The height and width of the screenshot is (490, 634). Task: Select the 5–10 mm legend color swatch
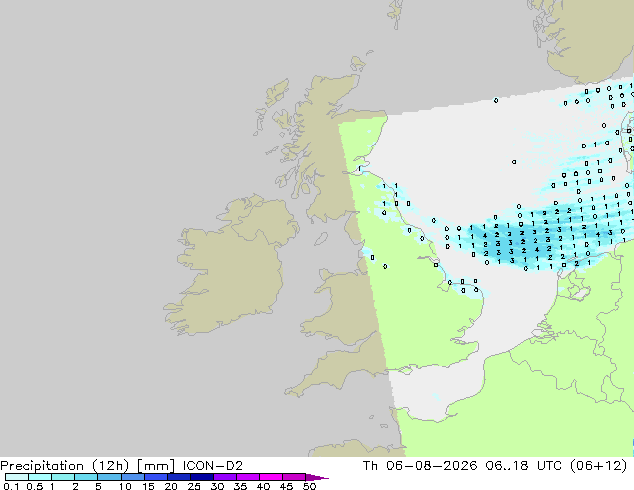[109, 477]
